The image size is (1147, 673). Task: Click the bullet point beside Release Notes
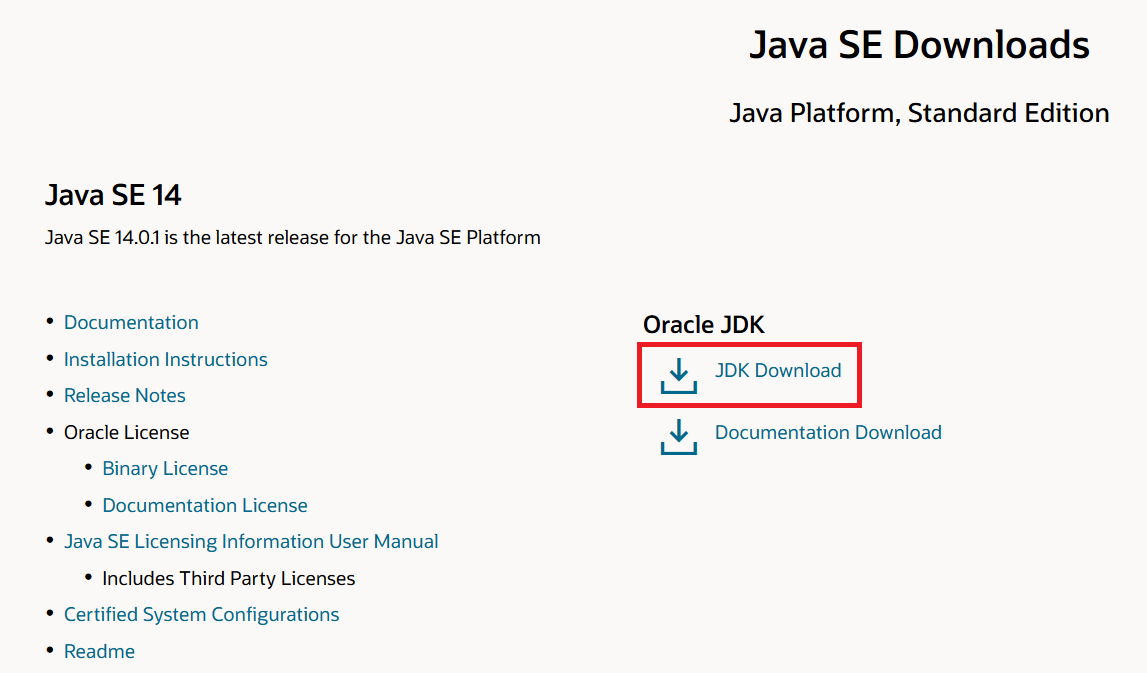coord(51,395)
